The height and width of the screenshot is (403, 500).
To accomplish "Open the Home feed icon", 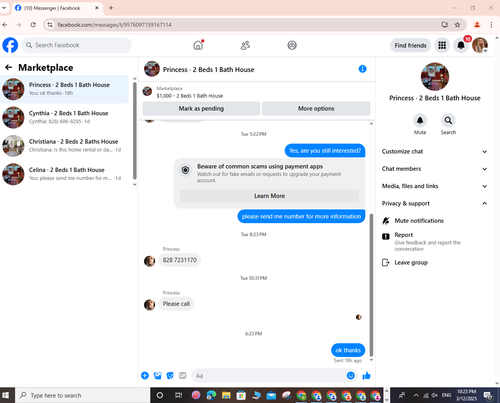I will 198,45.
